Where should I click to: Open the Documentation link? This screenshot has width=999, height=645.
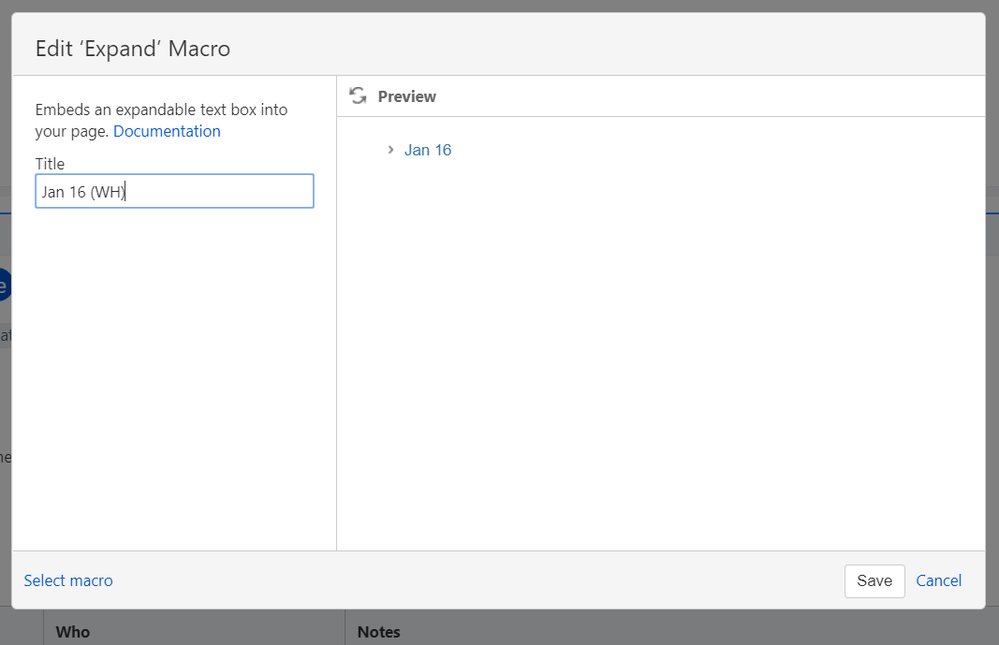(167, 131)
